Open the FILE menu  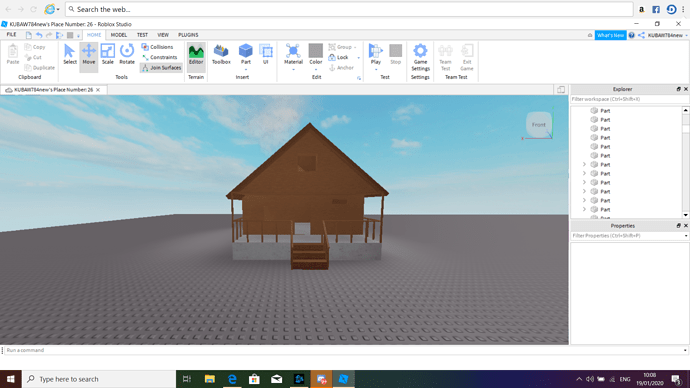(11, 35)
